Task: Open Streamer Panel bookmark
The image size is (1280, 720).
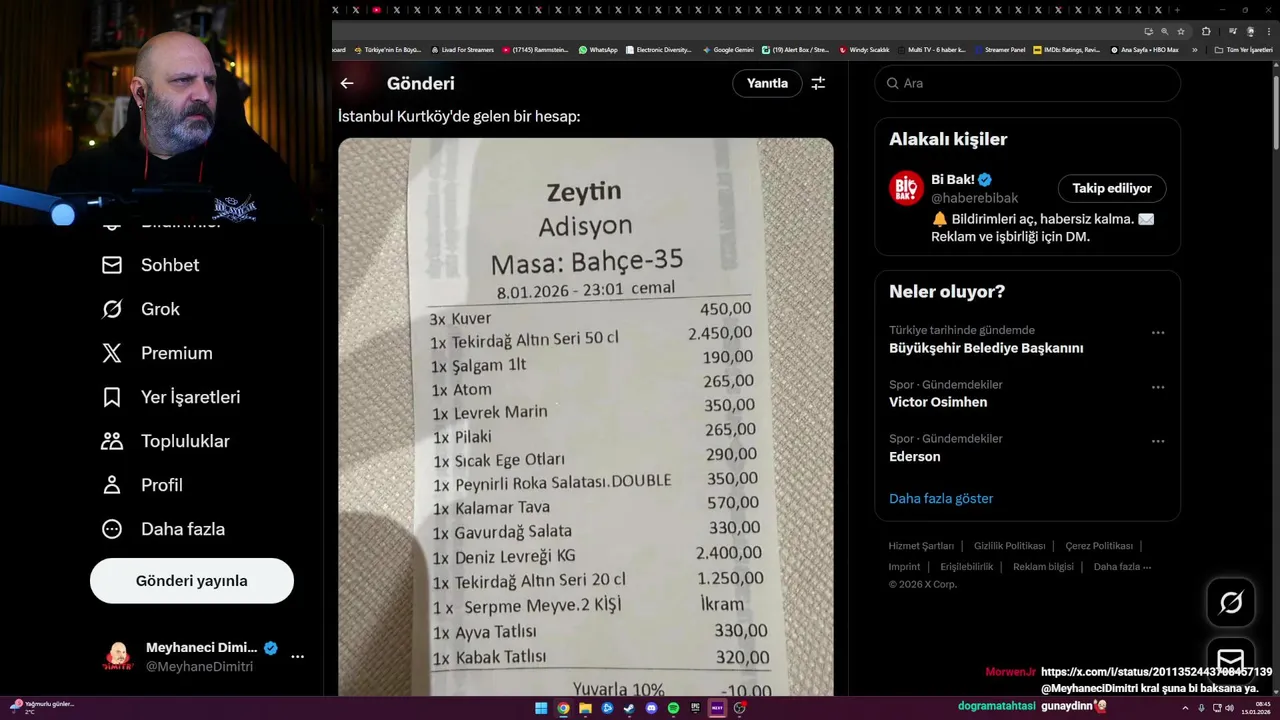Action: 1000,49
